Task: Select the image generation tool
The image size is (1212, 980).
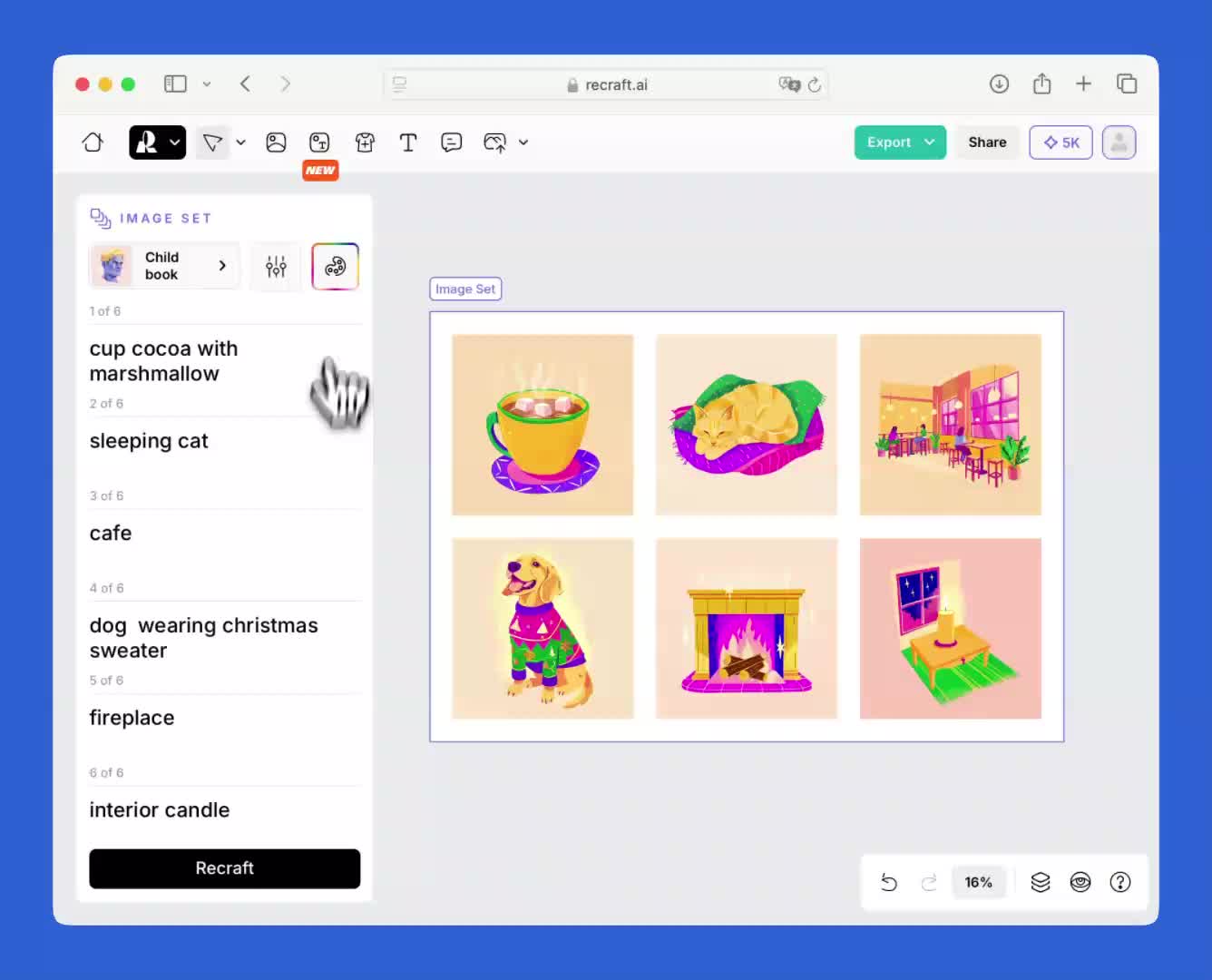Action: pyautogui.click(x=277, y=142)
